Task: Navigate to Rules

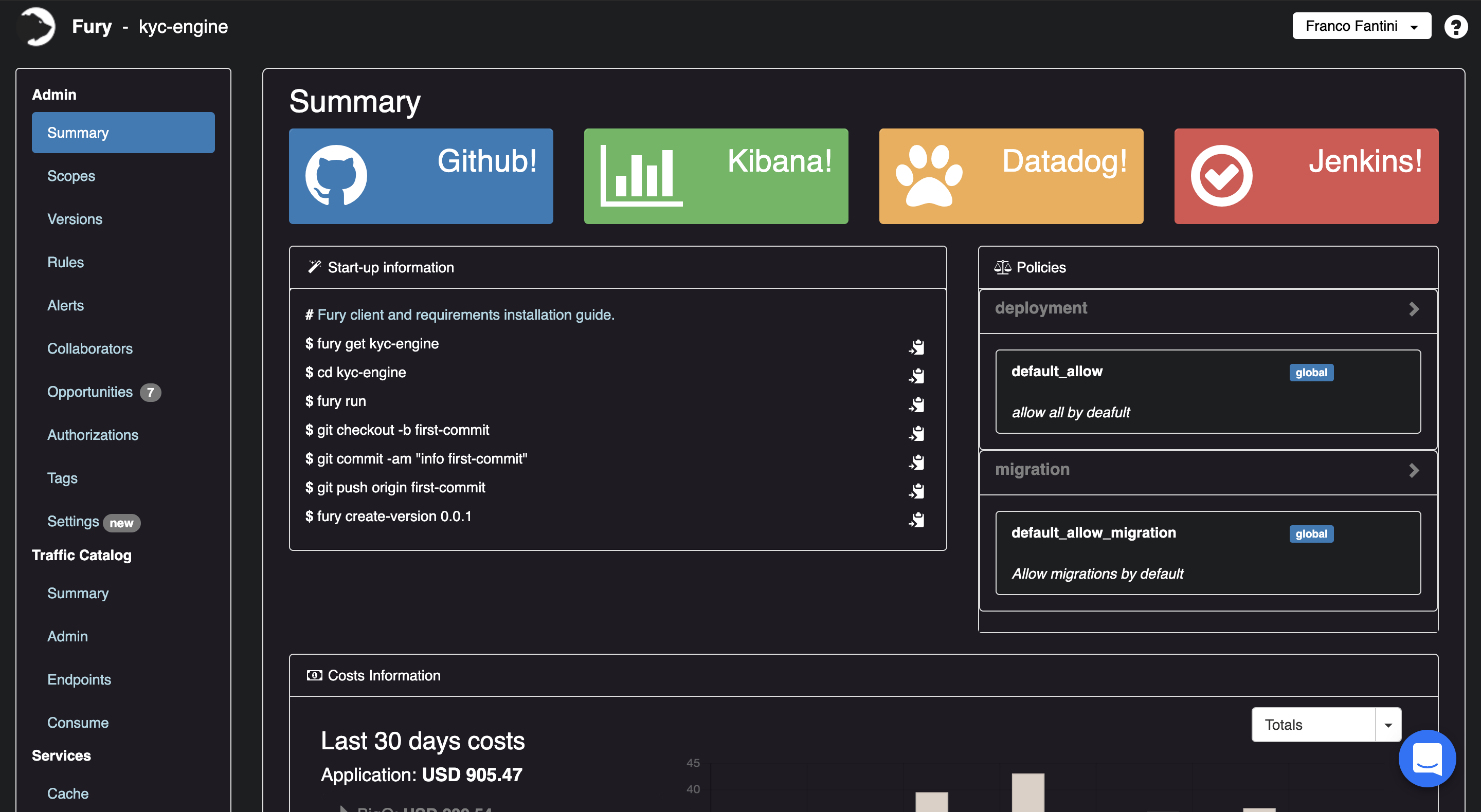Action: click(65, 262)
